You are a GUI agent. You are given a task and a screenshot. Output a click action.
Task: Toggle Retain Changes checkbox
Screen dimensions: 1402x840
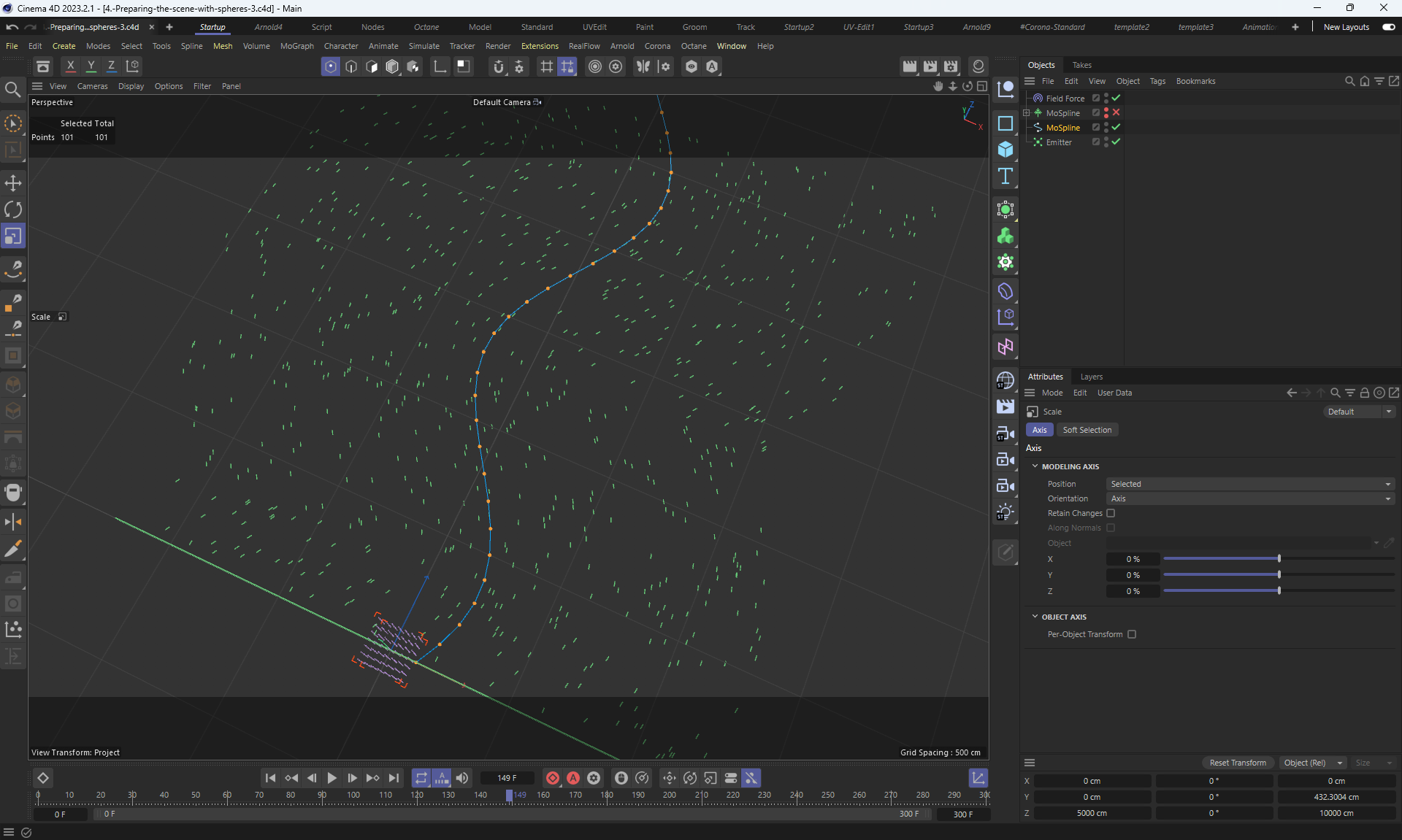click(x=1111, y=513)
